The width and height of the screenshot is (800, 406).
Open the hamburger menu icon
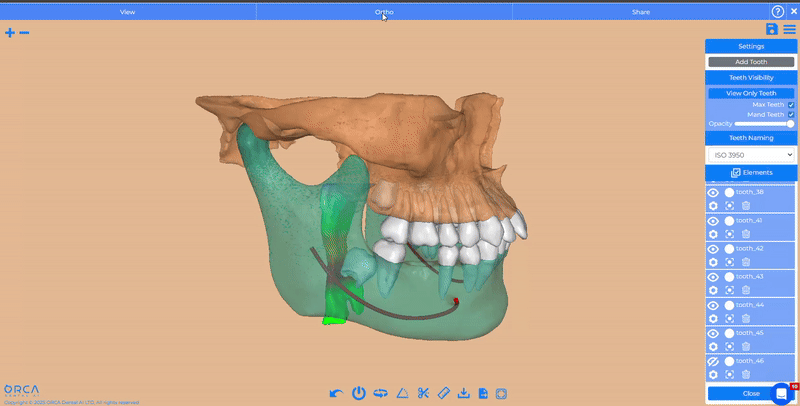[789, 30]
